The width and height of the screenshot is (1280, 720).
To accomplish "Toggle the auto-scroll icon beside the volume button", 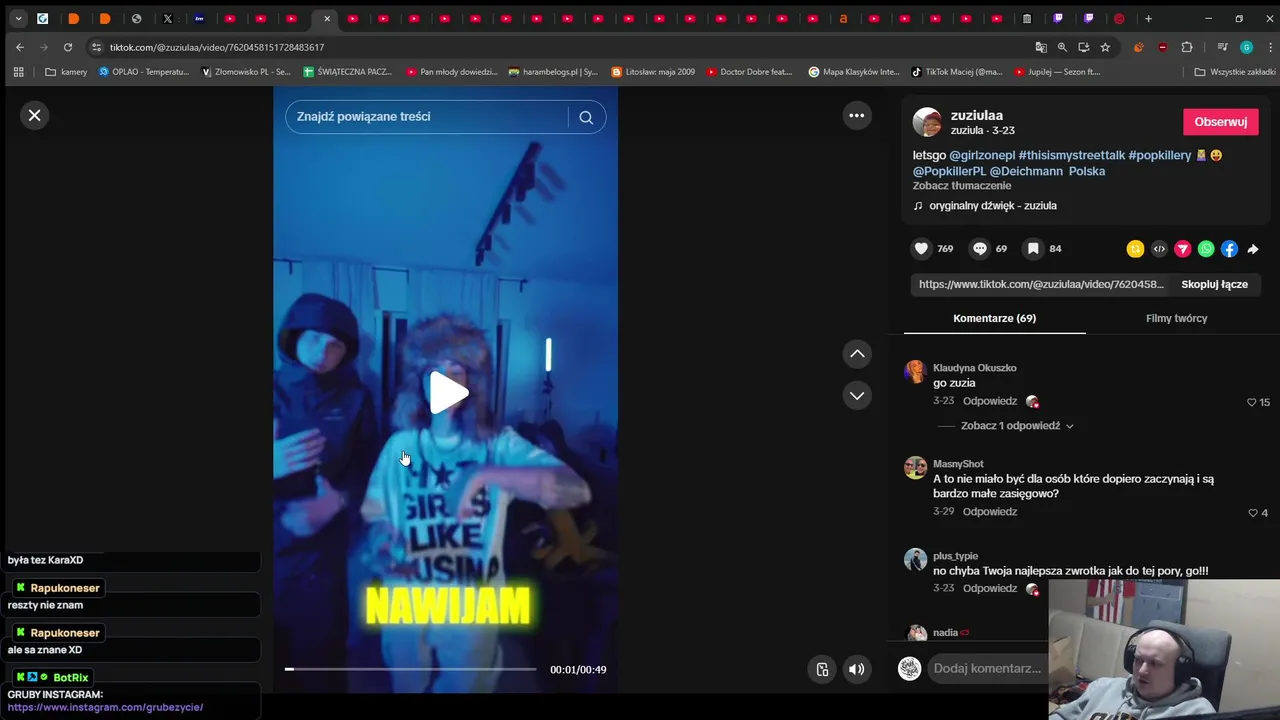I will click(x=822, y=670).
